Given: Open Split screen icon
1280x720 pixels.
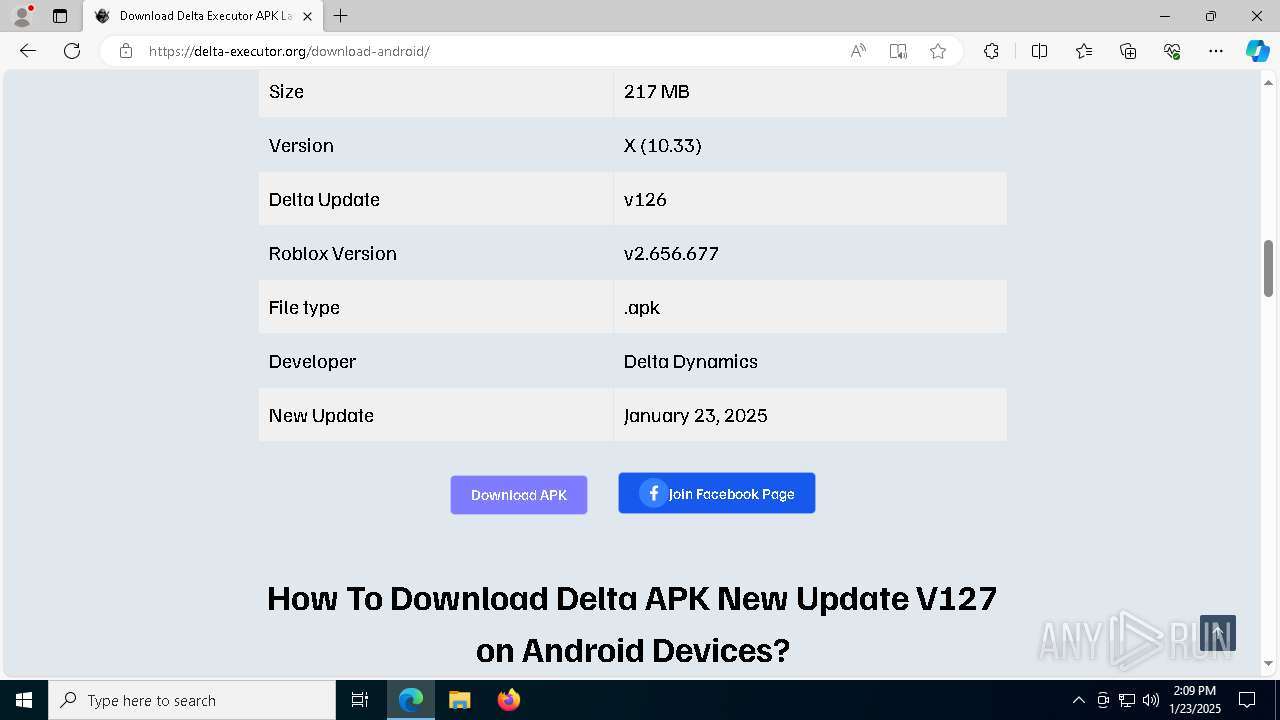Looking at the screenshot, I should click(1039, 51).
